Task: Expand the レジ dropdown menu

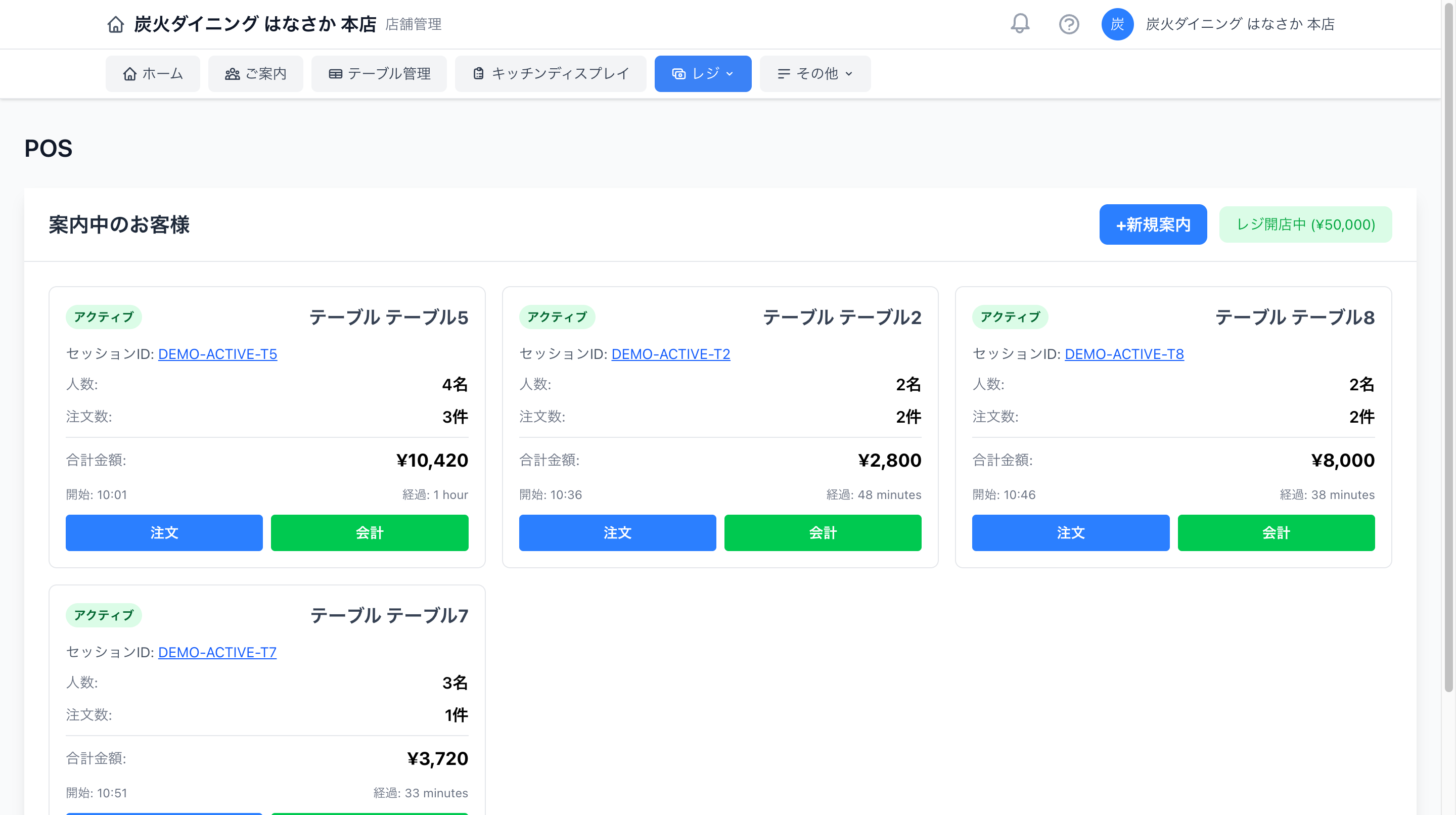Action: [x=703, y=73]
